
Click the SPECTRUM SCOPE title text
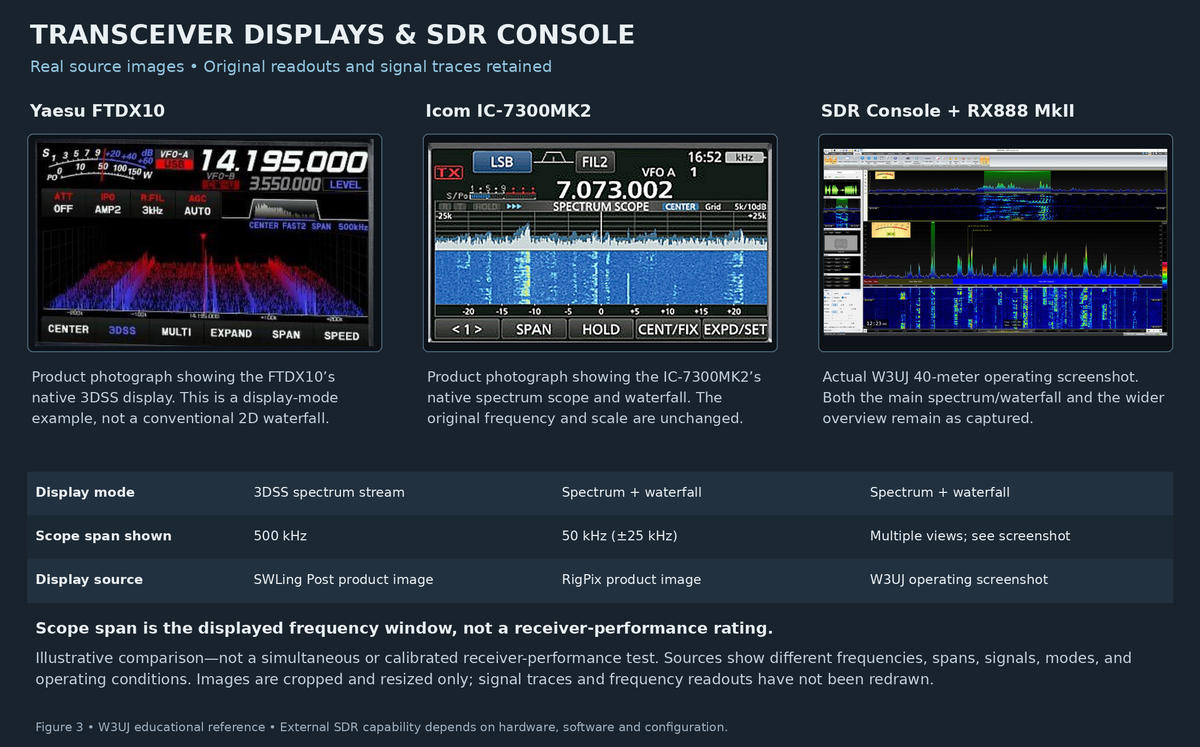coord(601,207)
